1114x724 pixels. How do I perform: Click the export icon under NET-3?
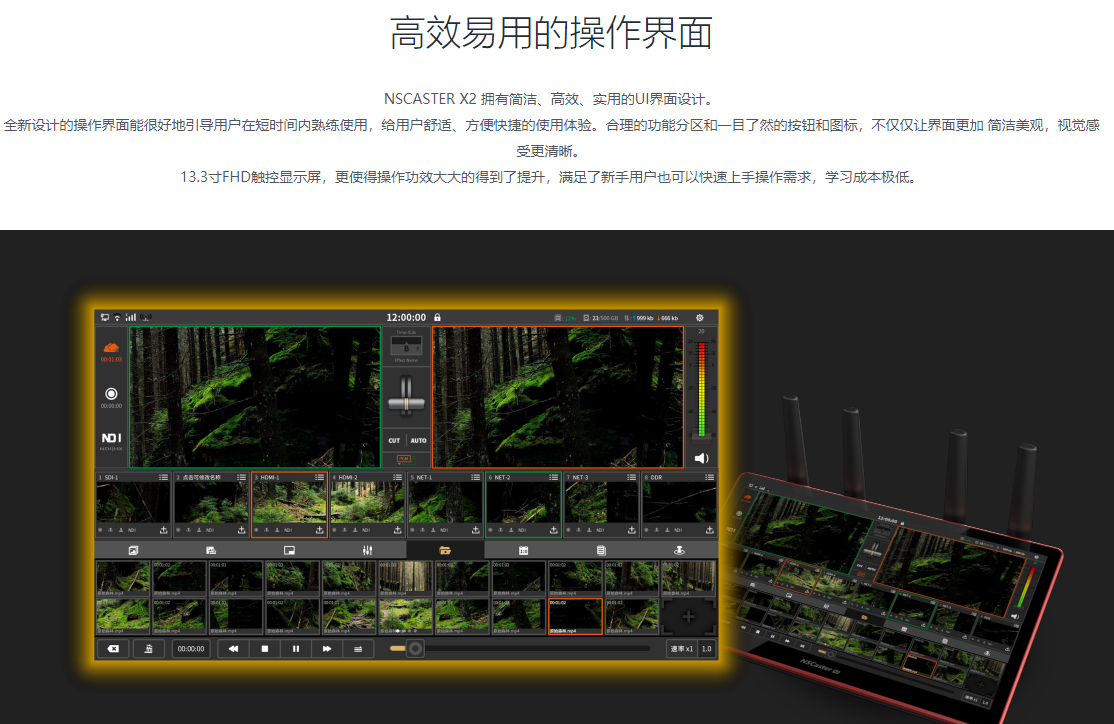tap(632, 530)
